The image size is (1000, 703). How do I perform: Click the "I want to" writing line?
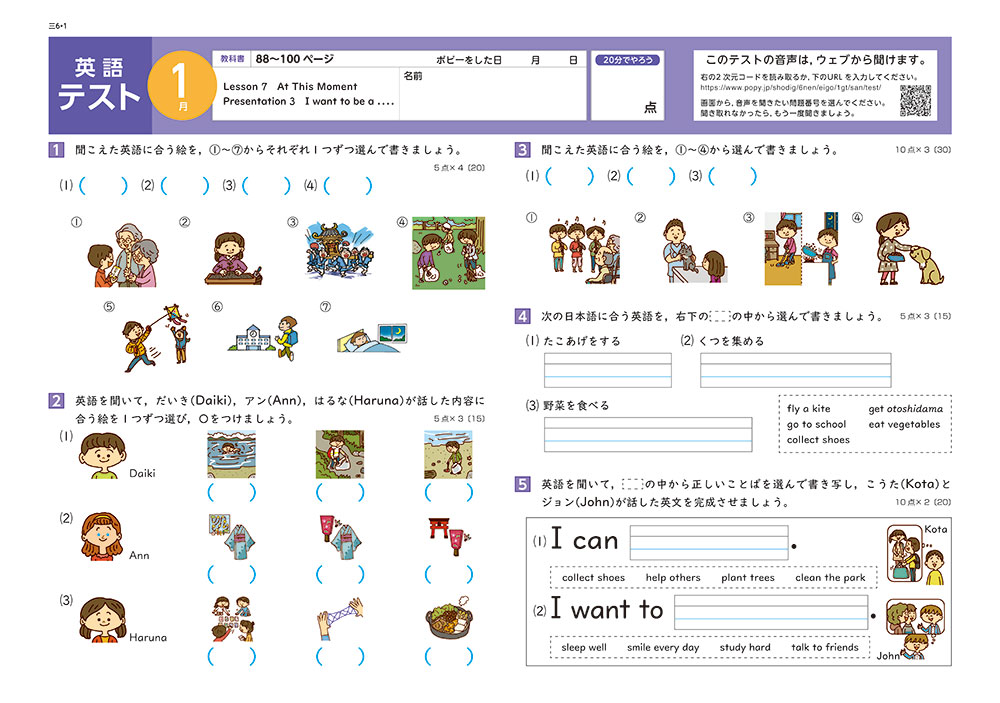coord(771,613)
